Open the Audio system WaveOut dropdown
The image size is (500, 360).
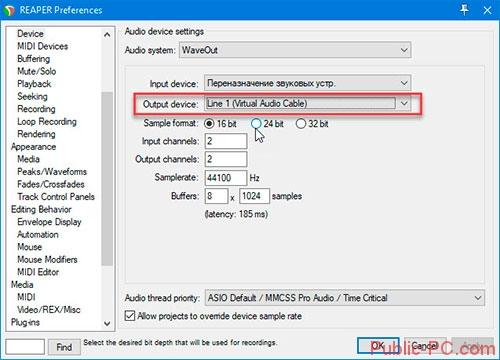tap(295, 50)
